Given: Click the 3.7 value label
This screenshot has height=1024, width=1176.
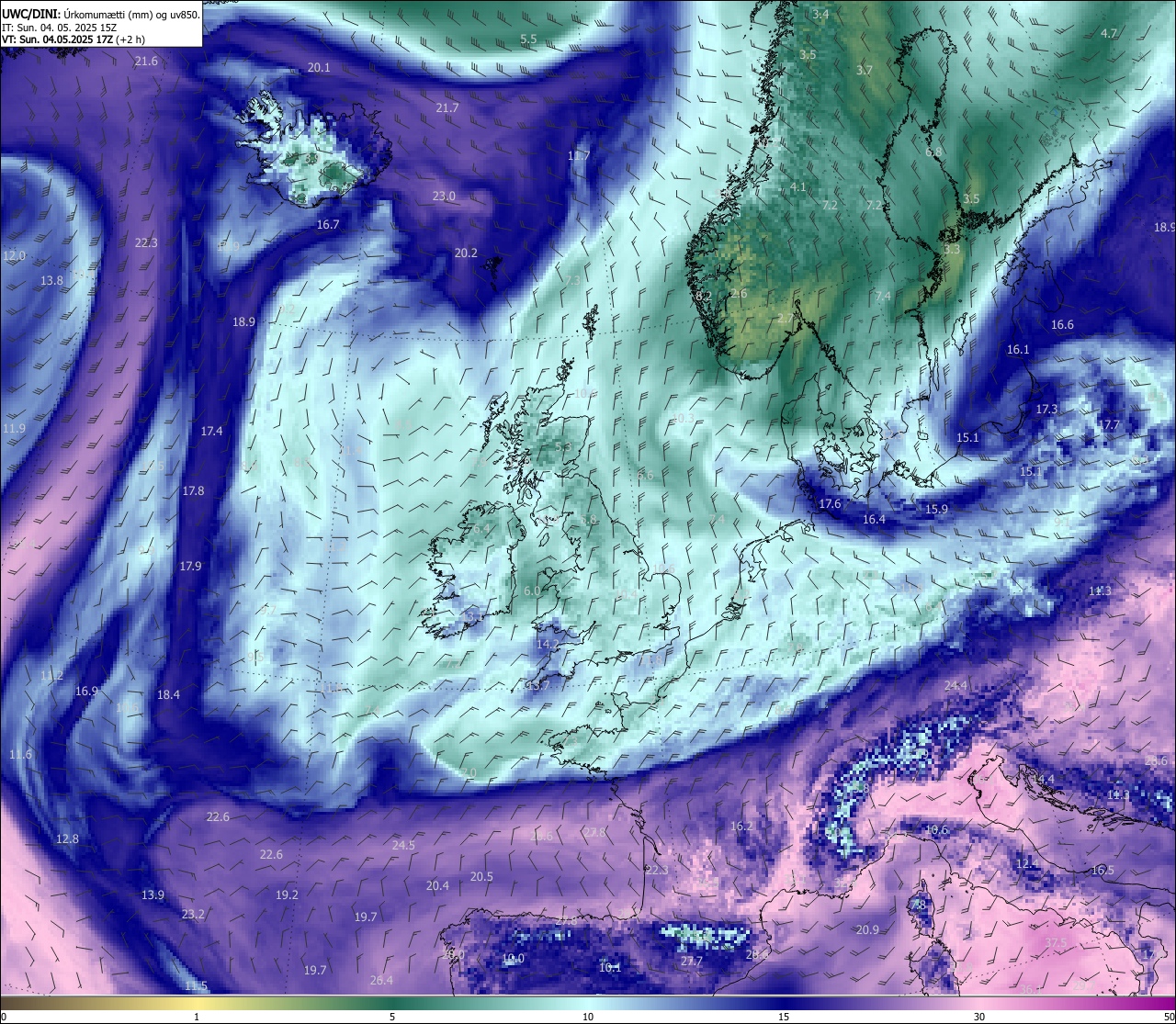Looking at the screenshot, I should click(x=865, y=71).
